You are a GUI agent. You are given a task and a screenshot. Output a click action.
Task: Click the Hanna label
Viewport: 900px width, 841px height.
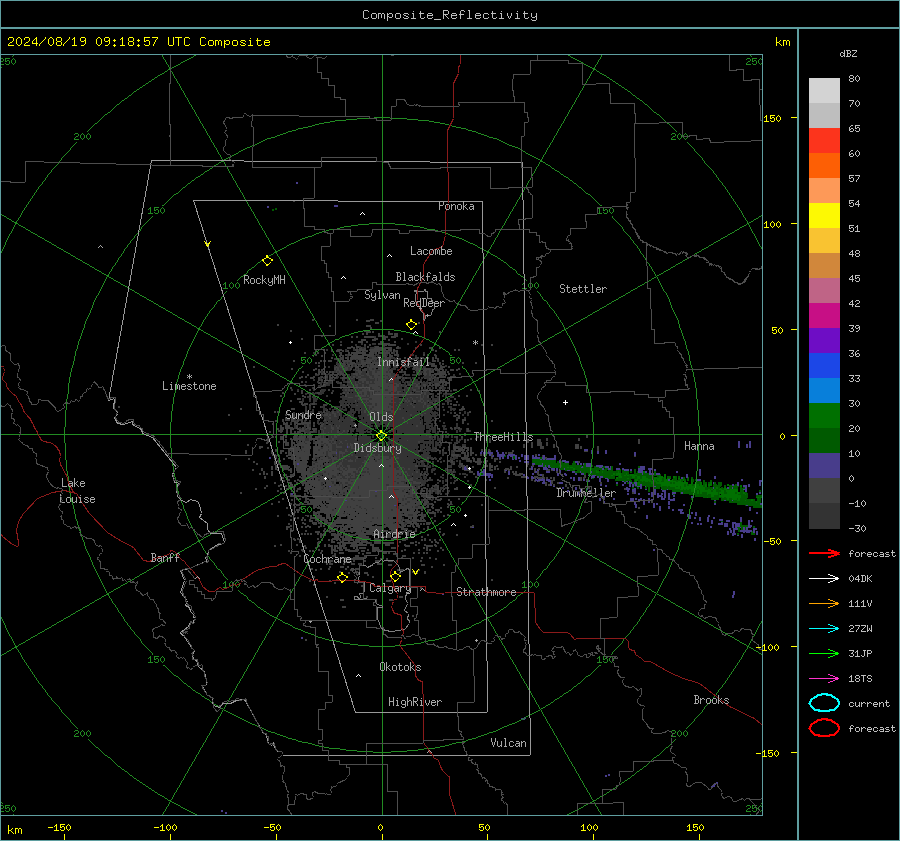(699, 446)
